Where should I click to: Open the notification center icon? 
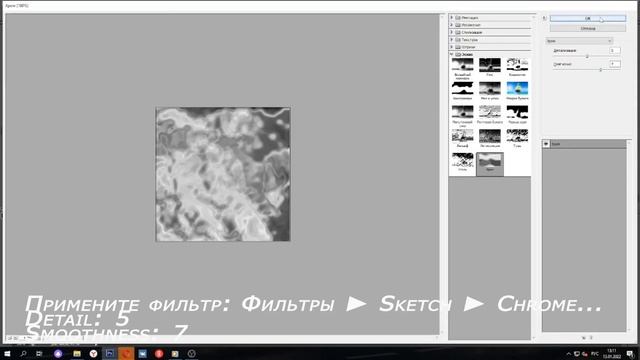pos(631,353)
